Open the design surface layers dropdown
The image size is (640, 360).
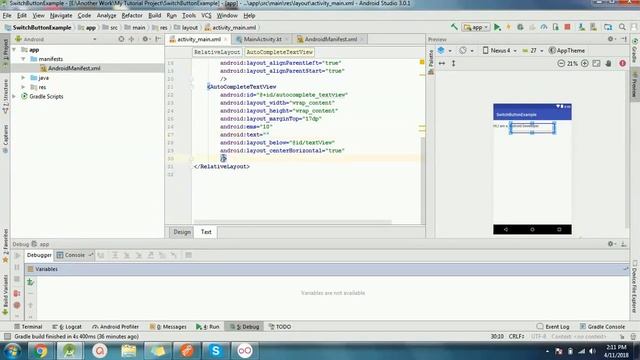click(444, 51)
